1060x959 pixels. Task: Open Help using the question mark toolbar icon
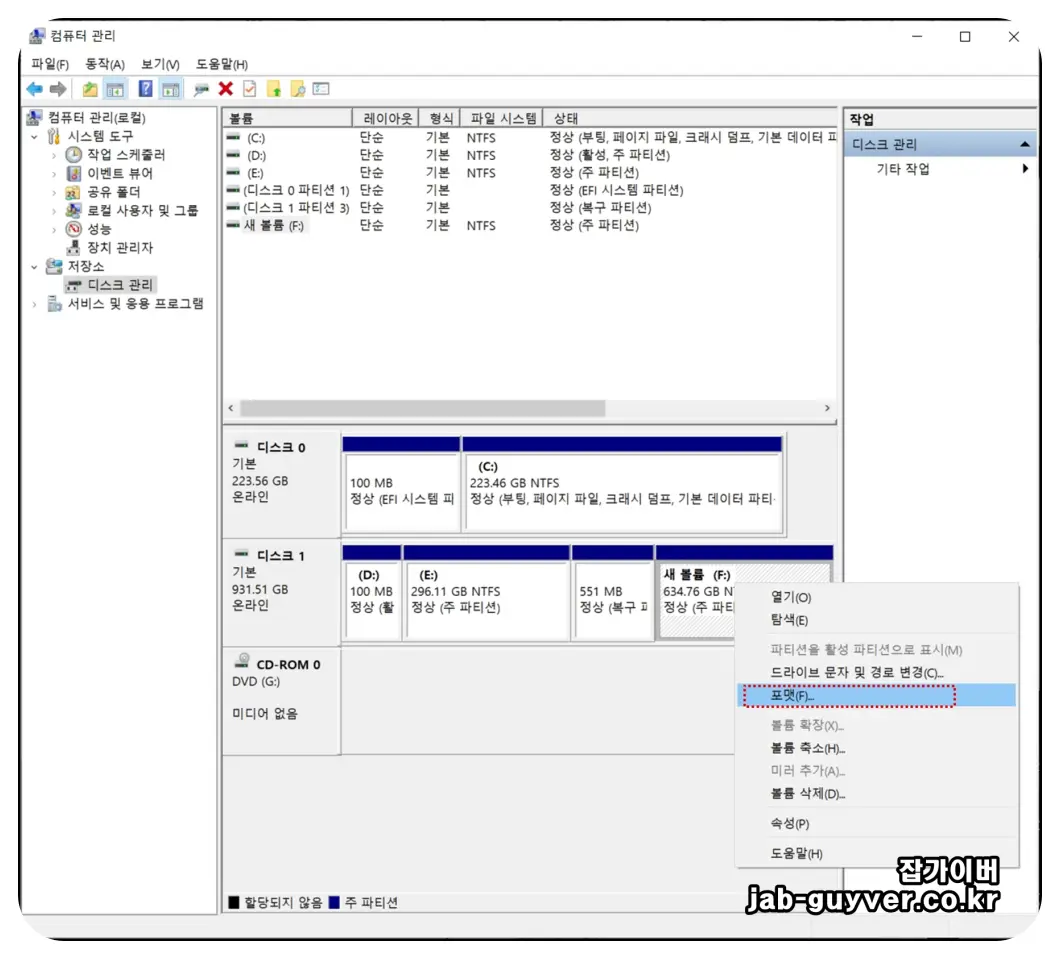pyautogui.click(x=147, y=88)
